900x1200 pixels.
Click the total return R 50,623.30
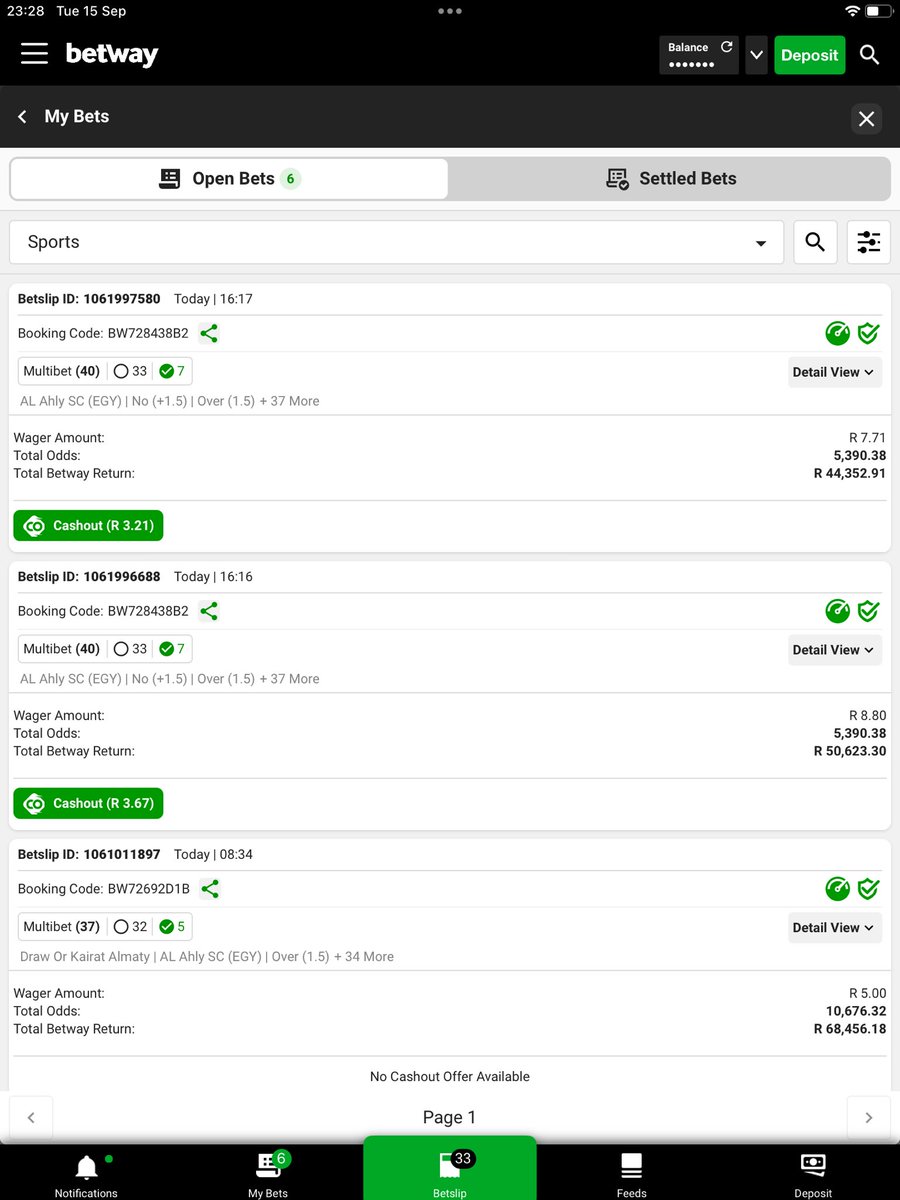click(850, 752)
